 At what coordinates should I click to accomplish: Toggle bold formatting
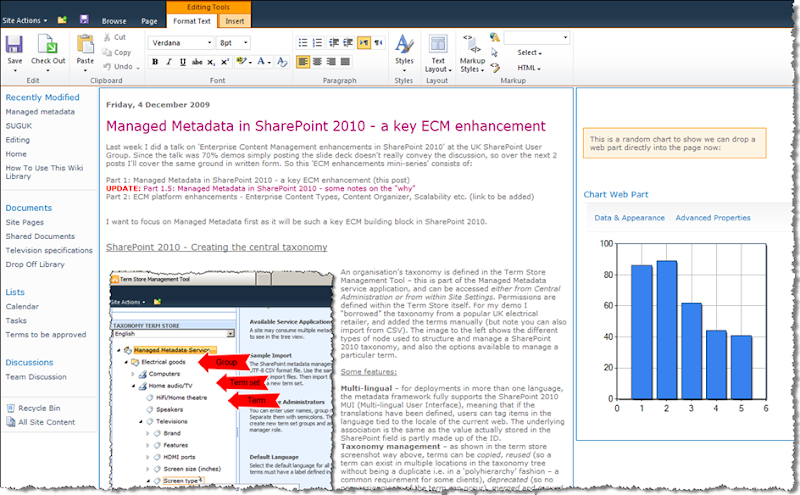155,62
